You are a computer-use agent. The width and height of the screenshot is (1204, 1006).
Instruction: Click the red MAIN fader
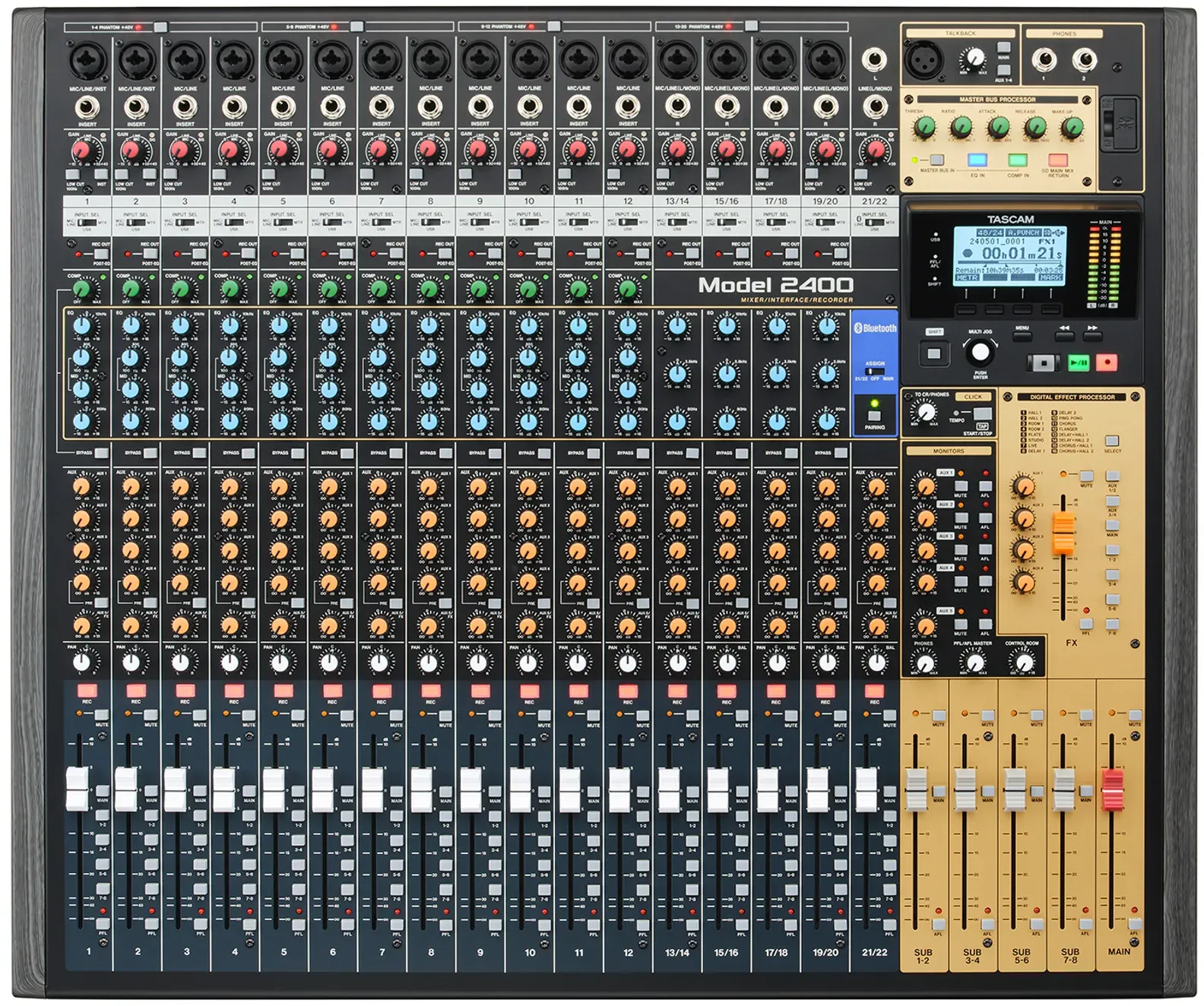1113,790
